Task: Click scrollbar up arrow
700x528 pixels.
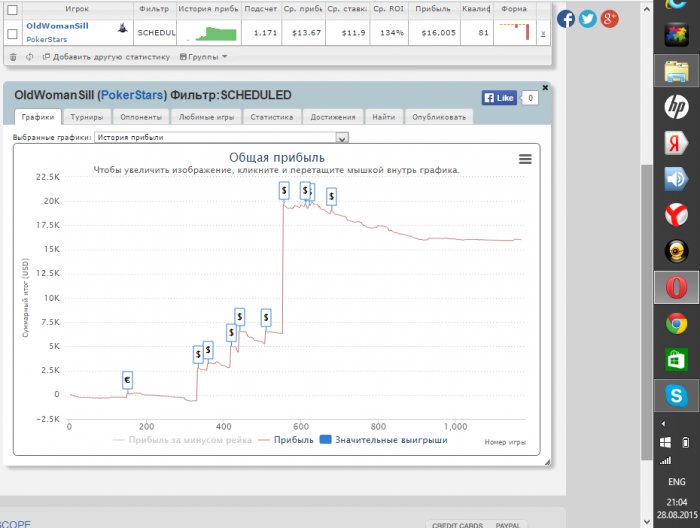Action: click(647, 8)
